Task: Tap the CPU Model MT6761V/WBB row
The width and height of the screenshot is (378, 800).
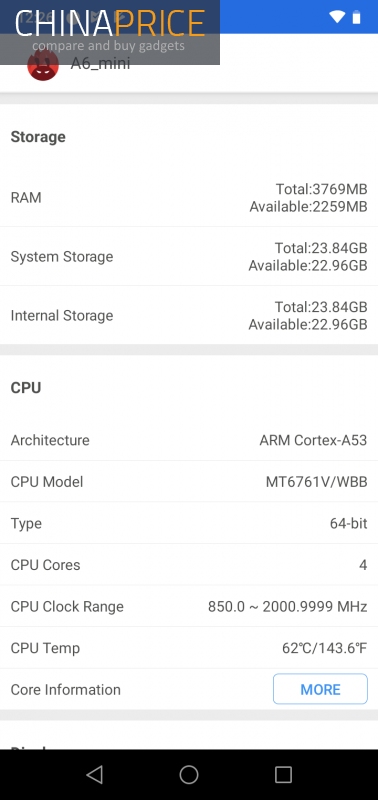Action: coord(189,482)
